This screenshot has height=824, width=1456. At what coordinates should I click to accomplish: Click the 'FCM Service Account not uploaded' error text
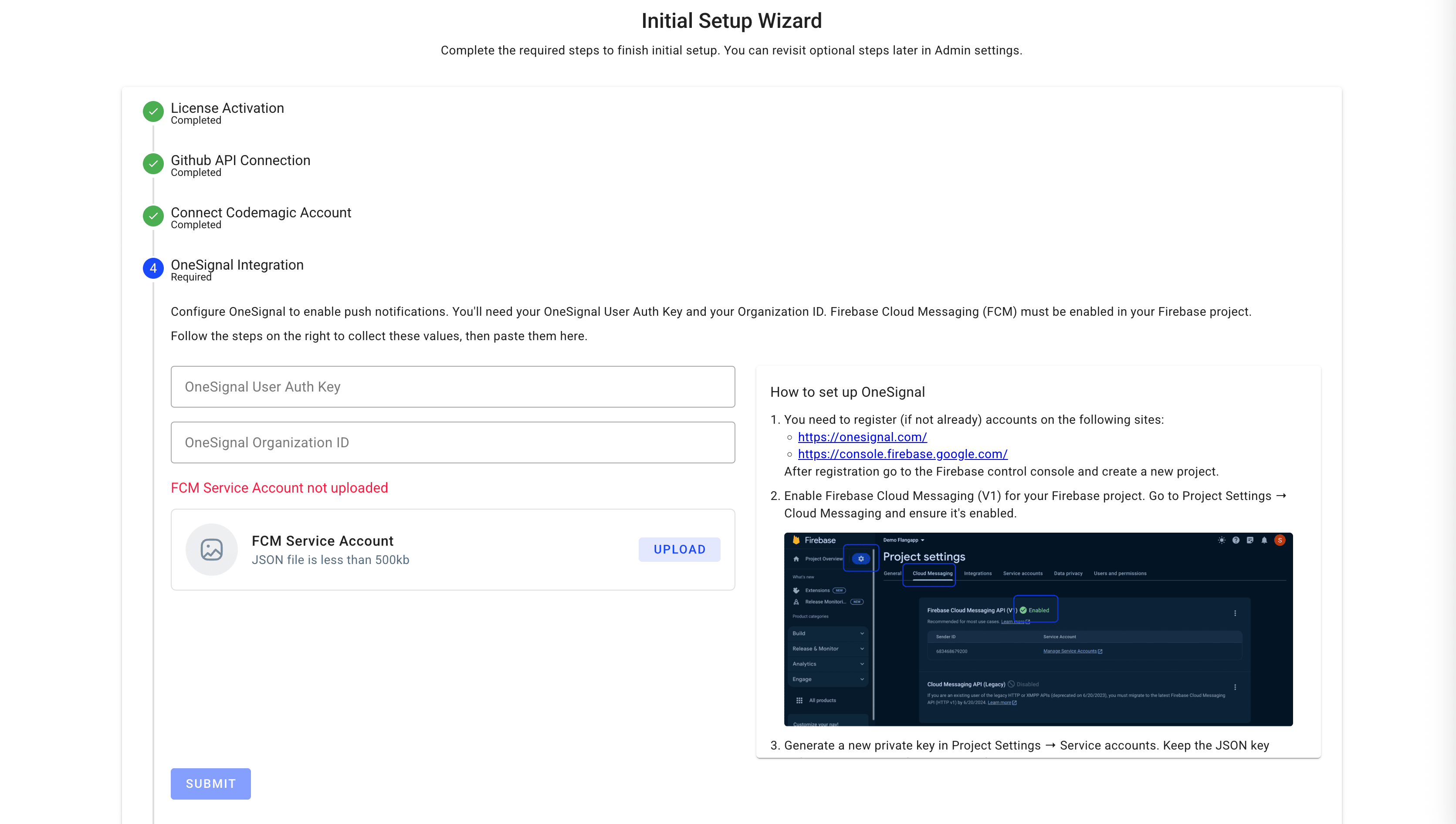click(x=279, y=488)
